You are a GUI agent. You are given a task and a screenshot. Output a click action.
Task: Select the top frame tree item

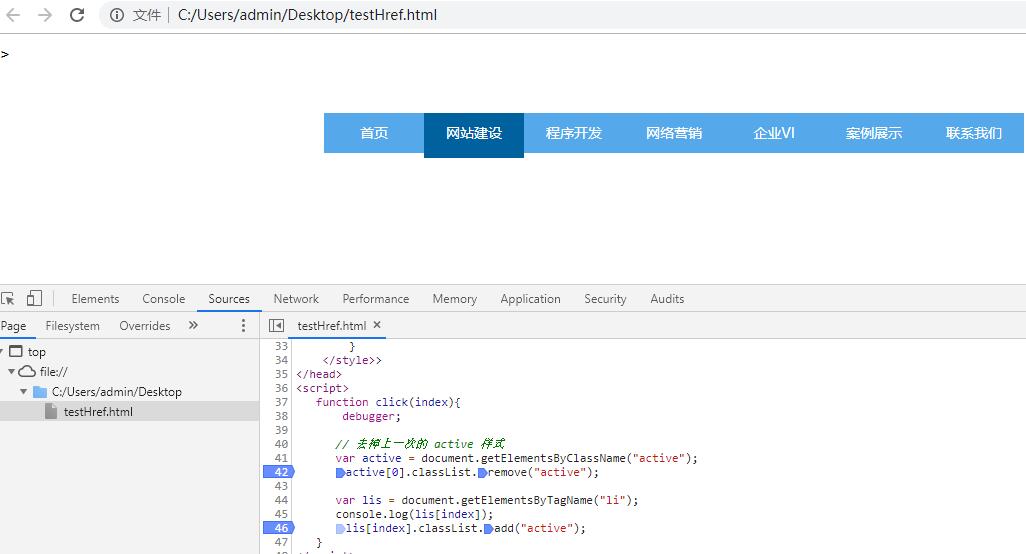point(37,352)
